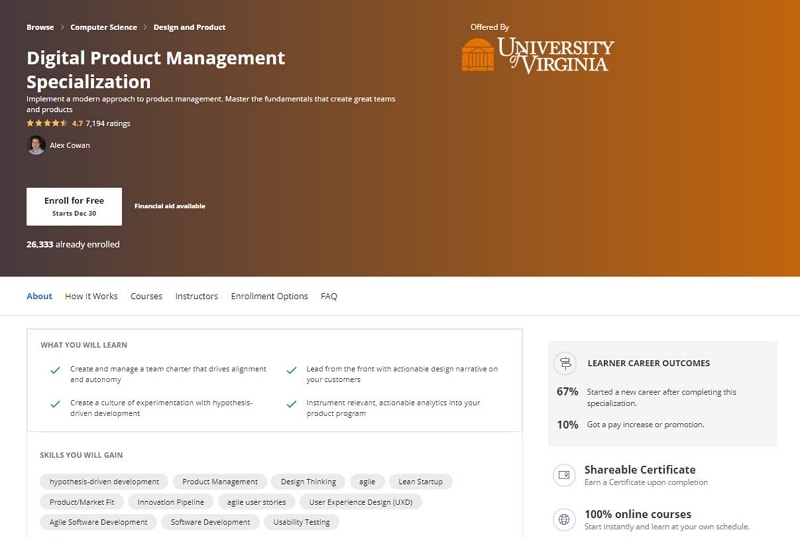800x538 pixels.
Task: Go to Computer Science breadcrumb
Action: tap(104, 27)
